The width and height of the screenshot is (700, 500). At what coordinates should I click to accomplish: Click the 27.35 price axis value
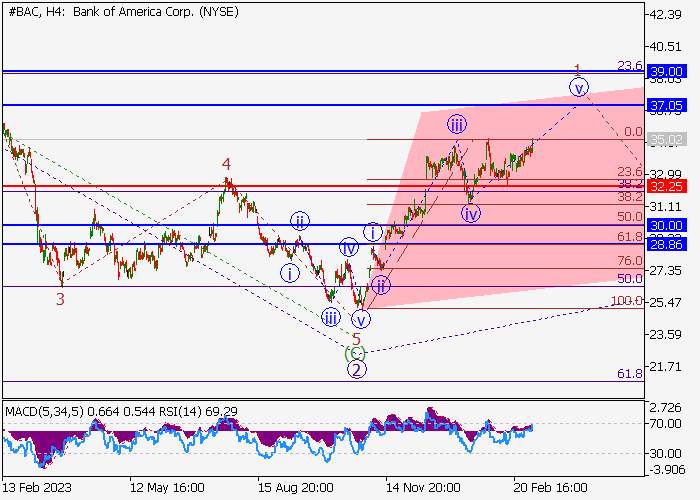(x=665, y=271)
